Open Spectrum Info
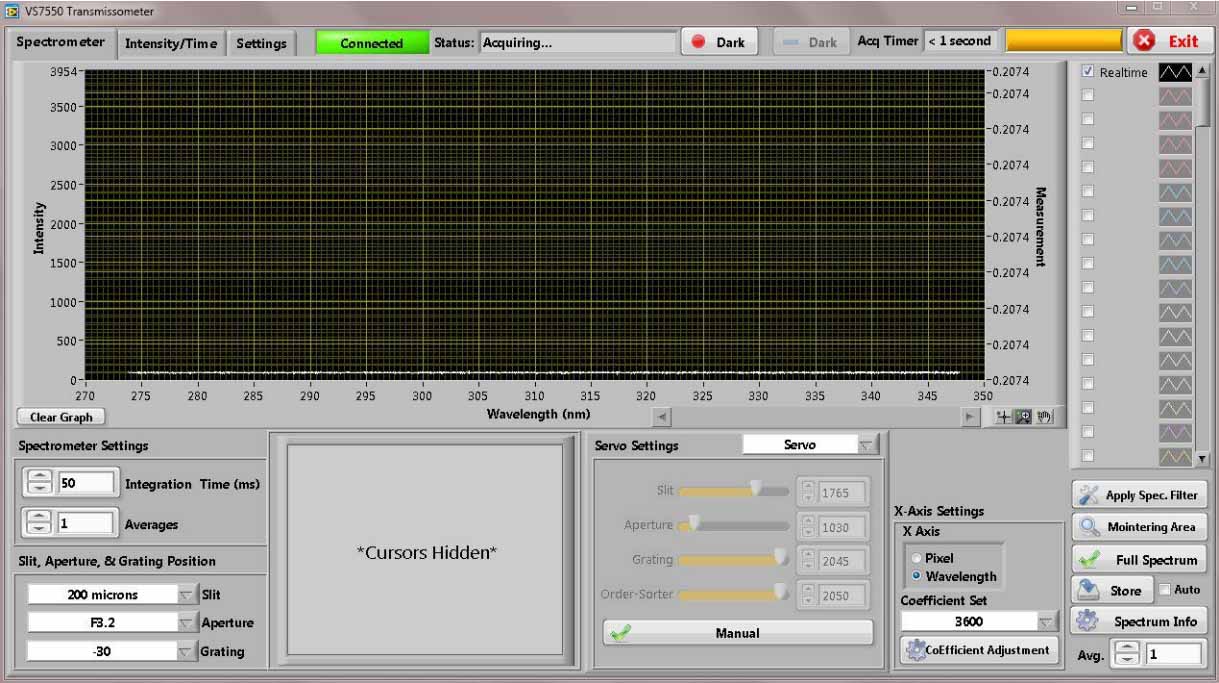This screenshot has height=683, width=1219. pyautogui.click(x=1138, y=620)
